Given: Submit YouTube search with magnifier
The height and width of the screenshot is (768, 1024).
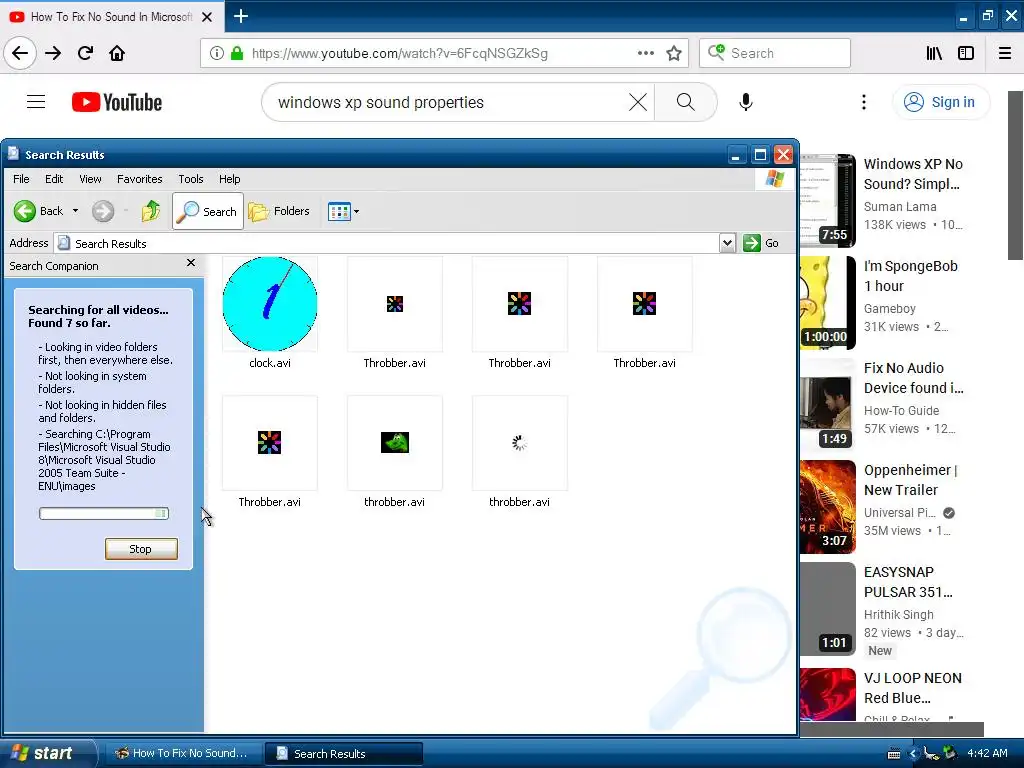Looking at the screenshot, I should 685,102.
